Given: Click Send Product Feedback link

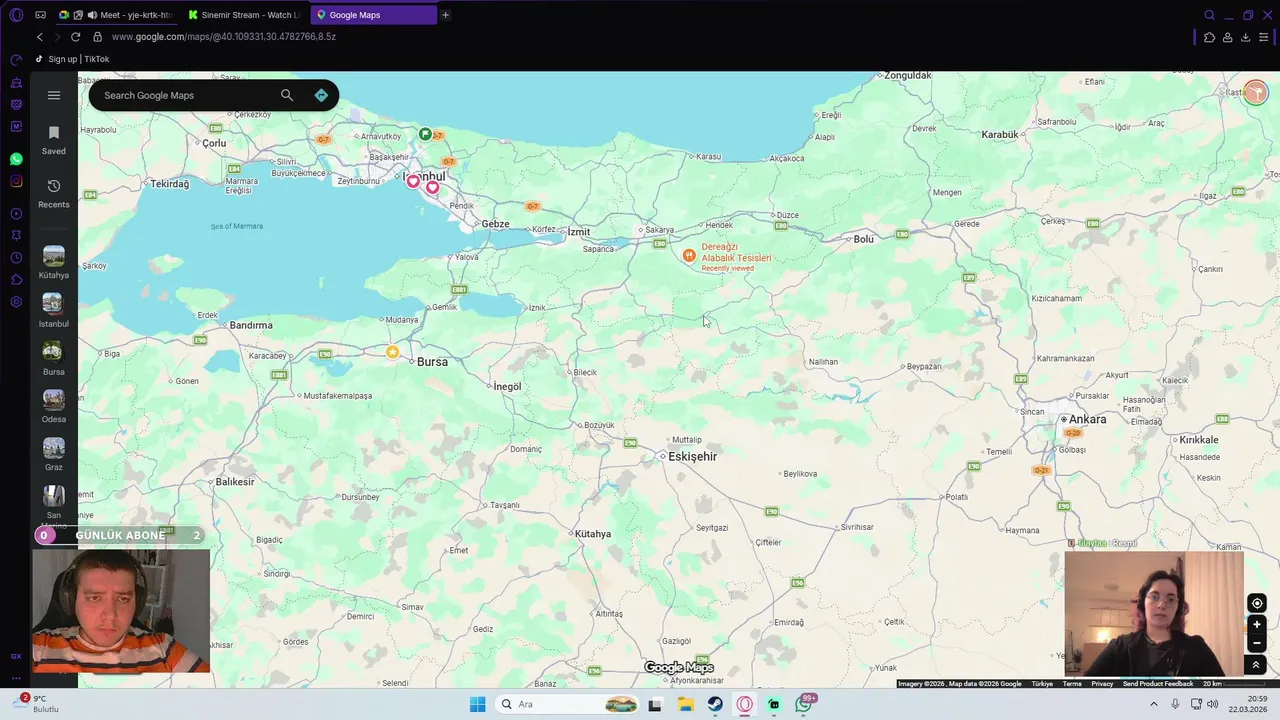Looking at the screenshot, I should click(1158, 684).
